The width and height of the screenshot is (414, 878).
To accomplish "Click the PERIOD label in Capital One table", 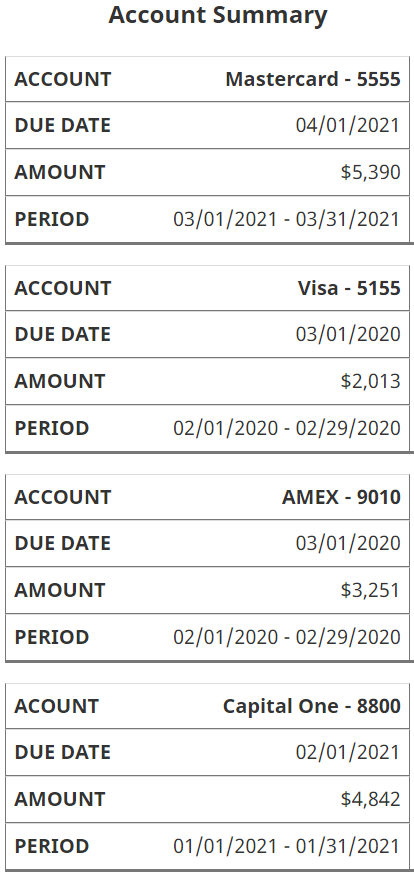I will click(52, 846).
